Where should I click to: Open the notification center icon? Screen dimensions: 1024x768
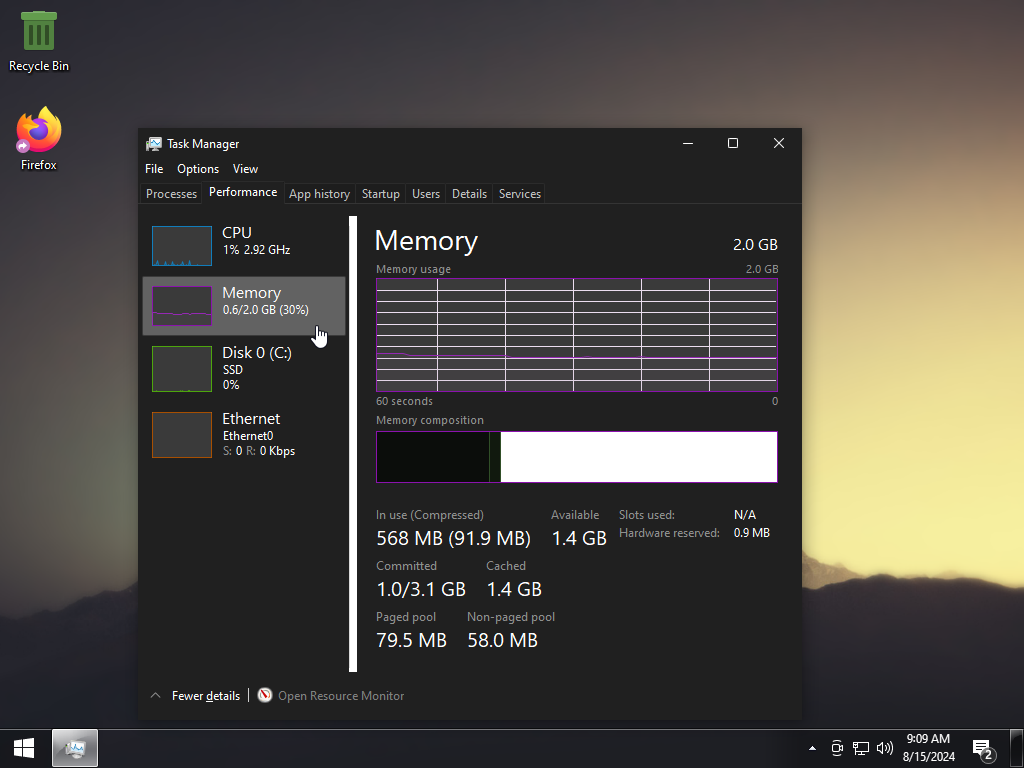click(982, 748)
